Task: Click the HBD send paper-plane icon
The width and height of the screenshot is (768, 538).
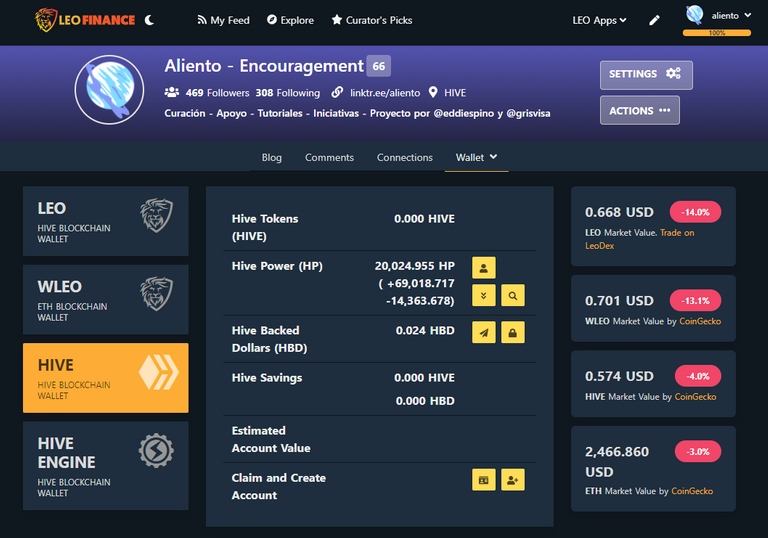Action: [x=484, y=332]
